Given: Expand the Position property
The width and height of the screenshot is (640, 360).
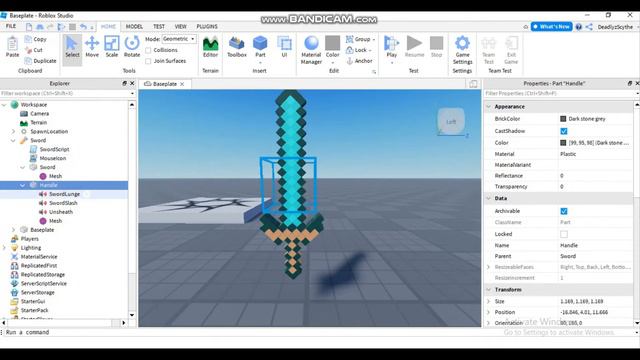Looking at the screenshot, I should (x=489, y=312).
